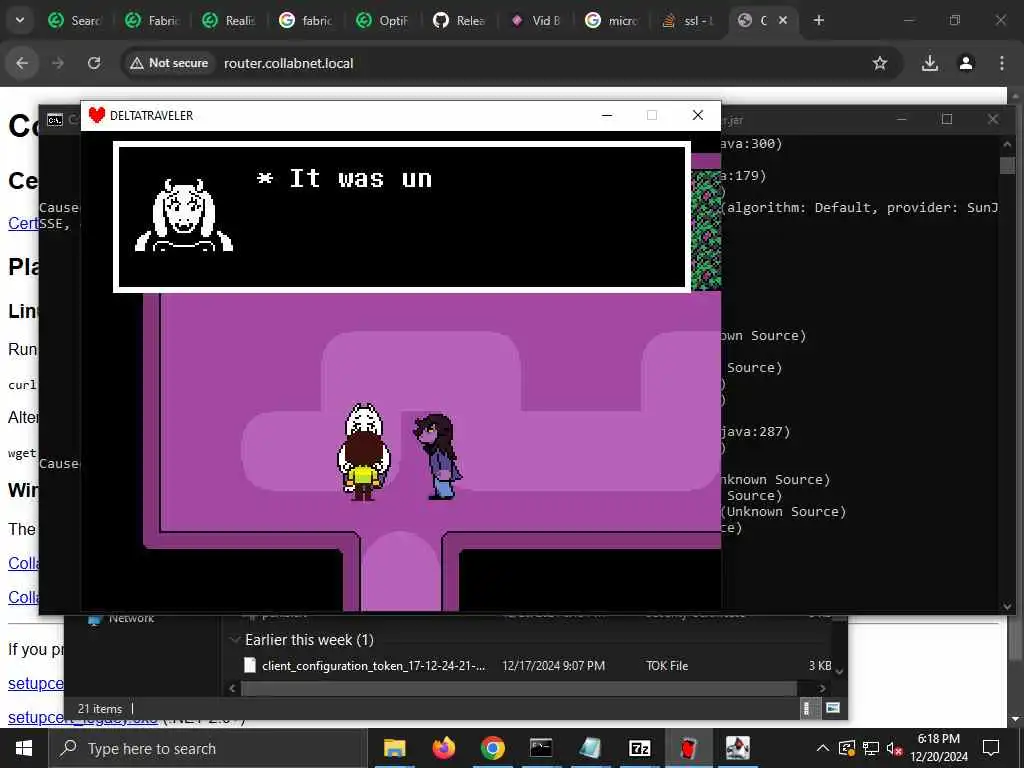Image resolution: width=1024 pixels, height=768 pixels.
Task: Click the network icon in the system tray
Action: pos(871,748)
